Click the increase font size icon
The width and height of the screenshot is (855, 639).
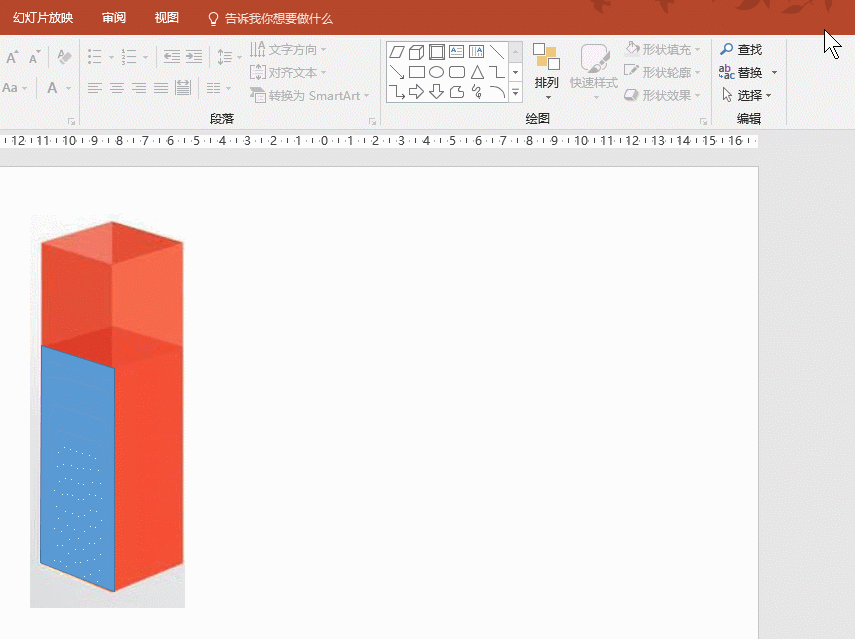(14, 58)
